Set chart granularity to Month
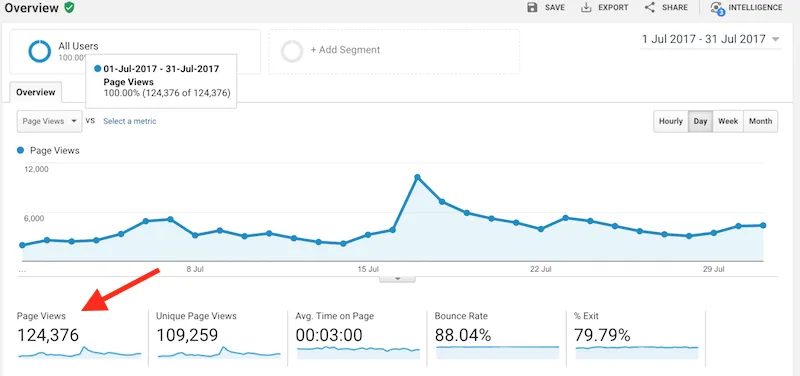The width and height of the screenshot is (800, 376). point(760,121)
